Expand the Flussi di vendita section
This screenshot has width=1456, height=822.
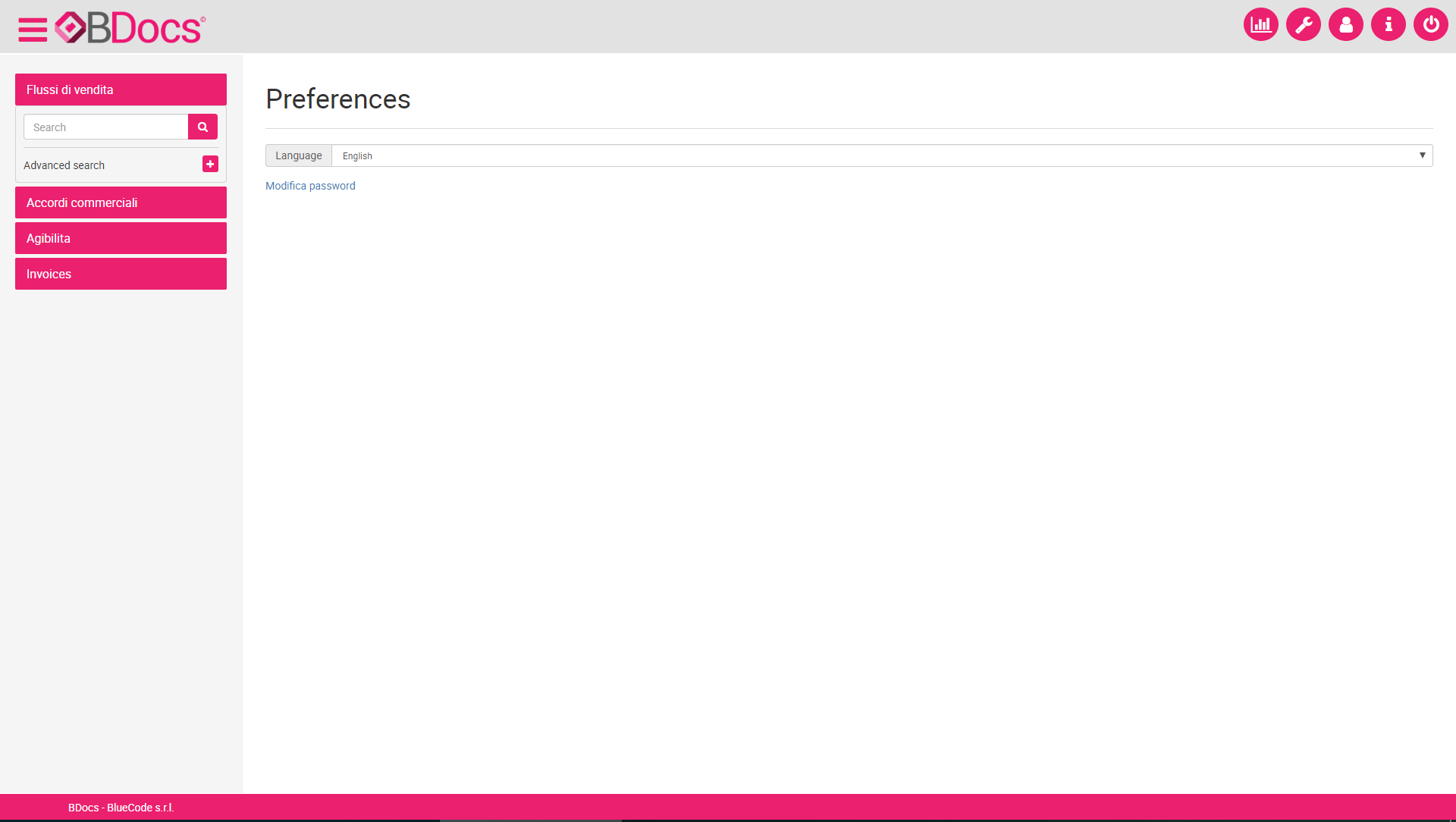point(121,89)
